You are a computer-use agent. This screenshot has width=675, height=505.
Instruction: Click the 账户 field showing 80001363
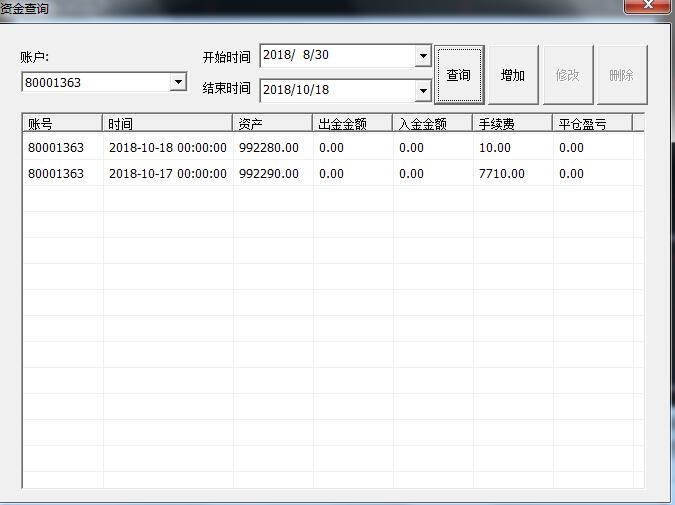pos(95,82)
